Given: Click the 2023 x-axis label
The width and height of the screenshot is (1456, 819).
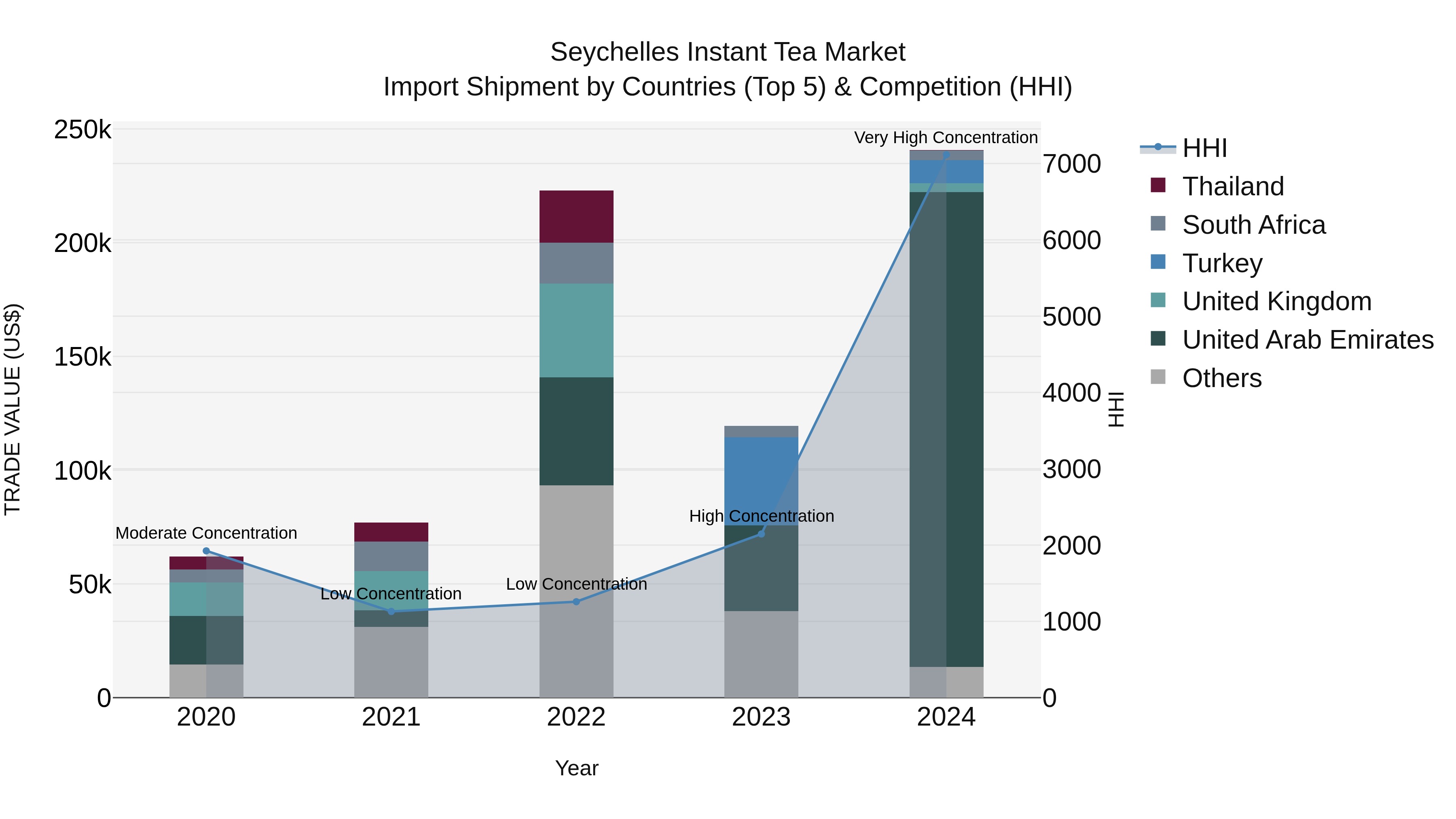Looking at the screenshot, I should click(761, 717).
